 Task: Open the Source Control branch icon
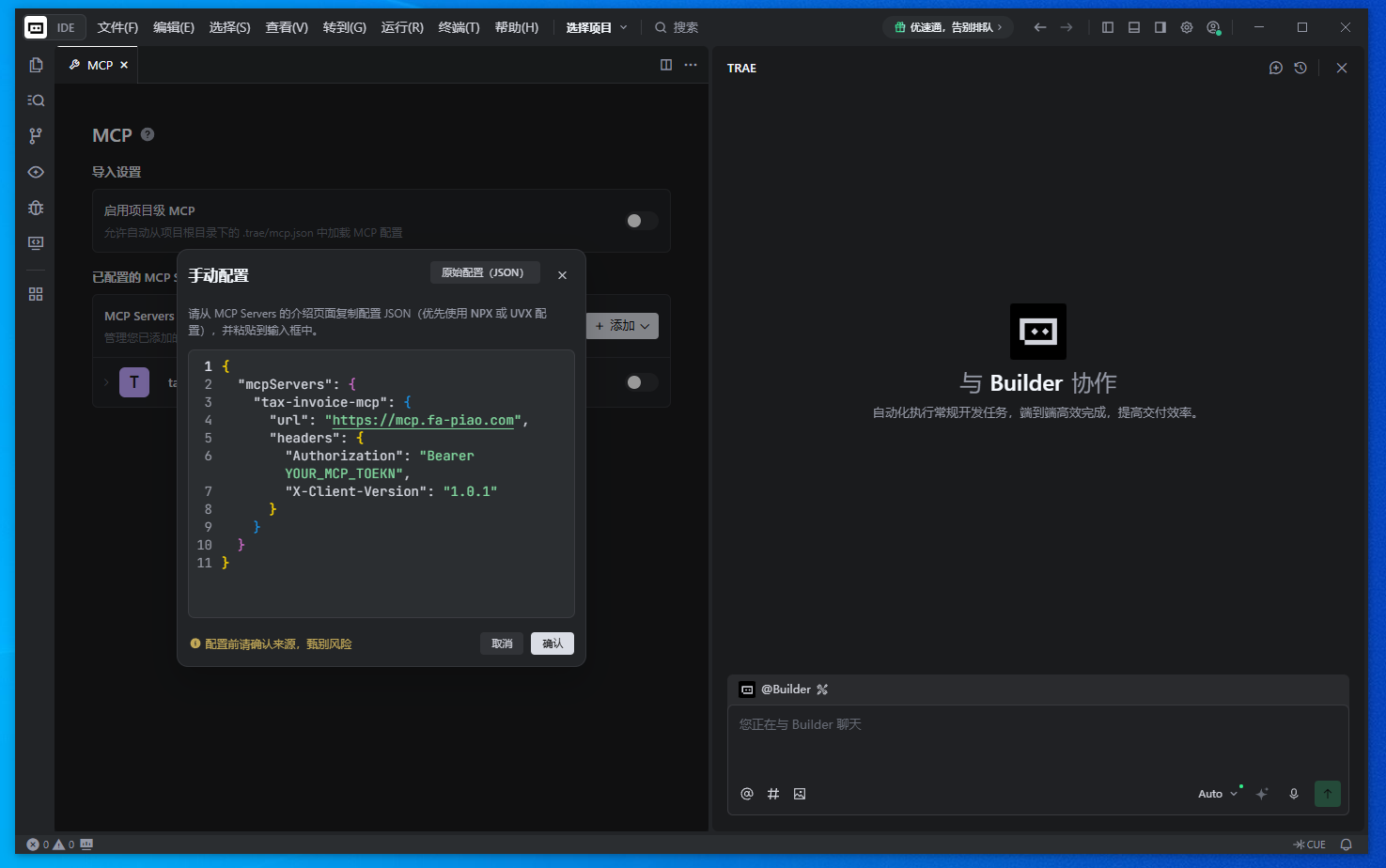click(36, 136)
